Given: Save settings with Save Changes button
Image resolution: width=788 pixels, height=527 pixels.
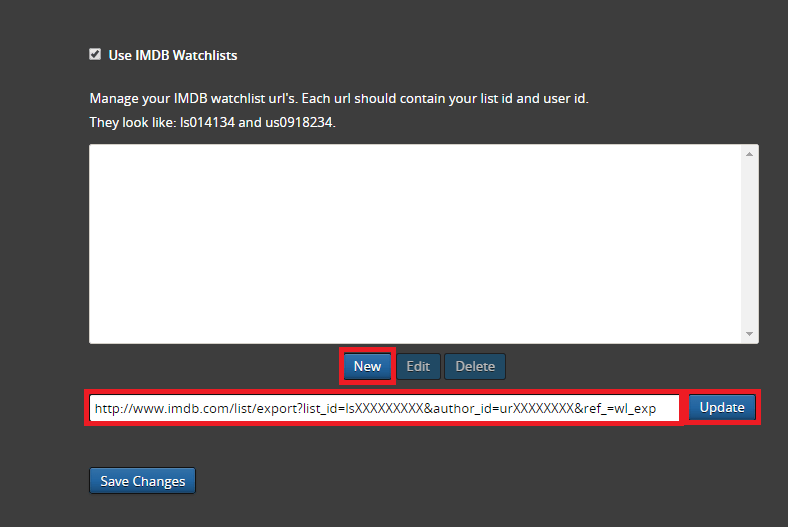Looking at the screenshot, I should tap(142, 481).
